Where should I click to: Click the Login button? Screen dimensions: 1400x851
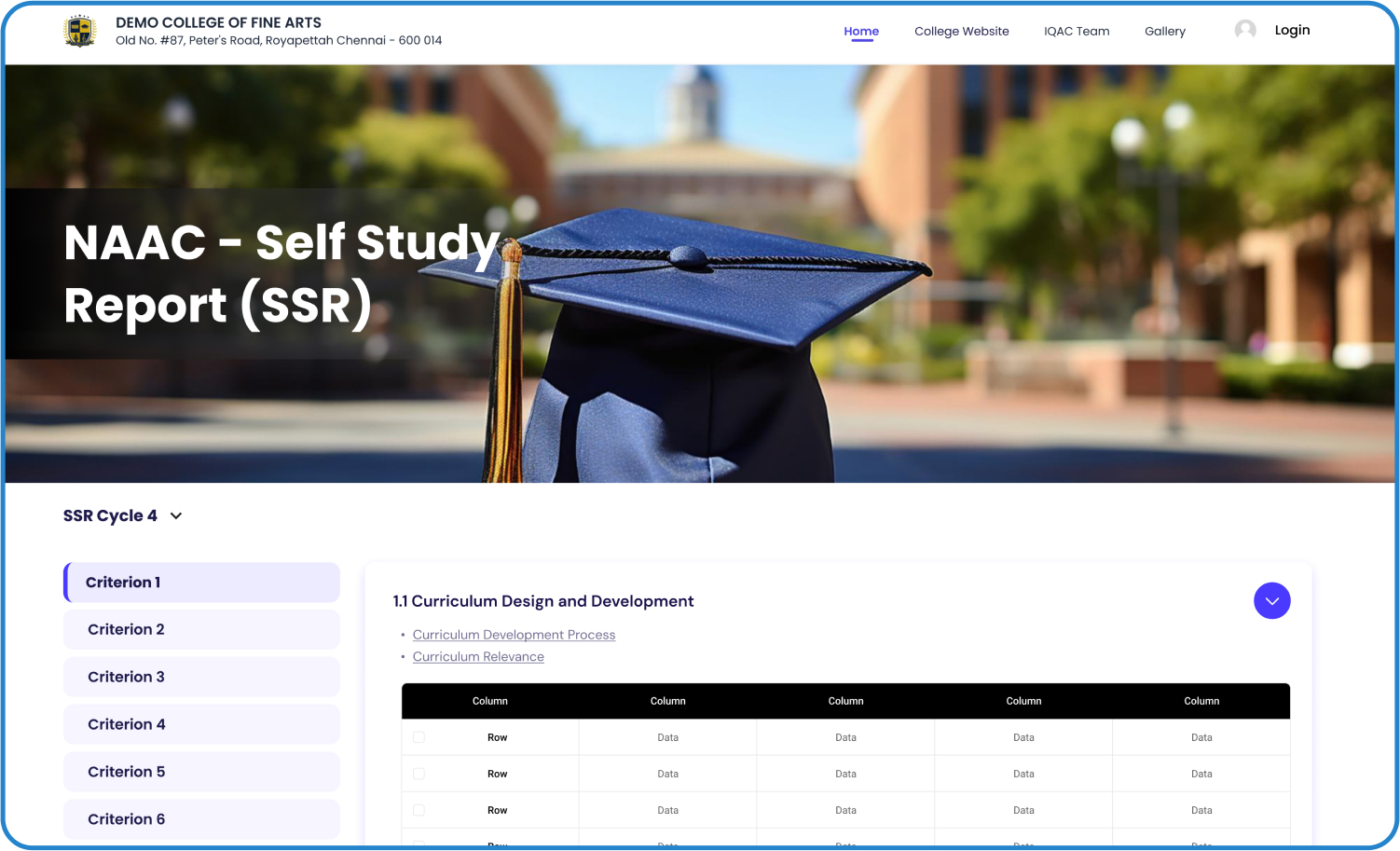1292,29
